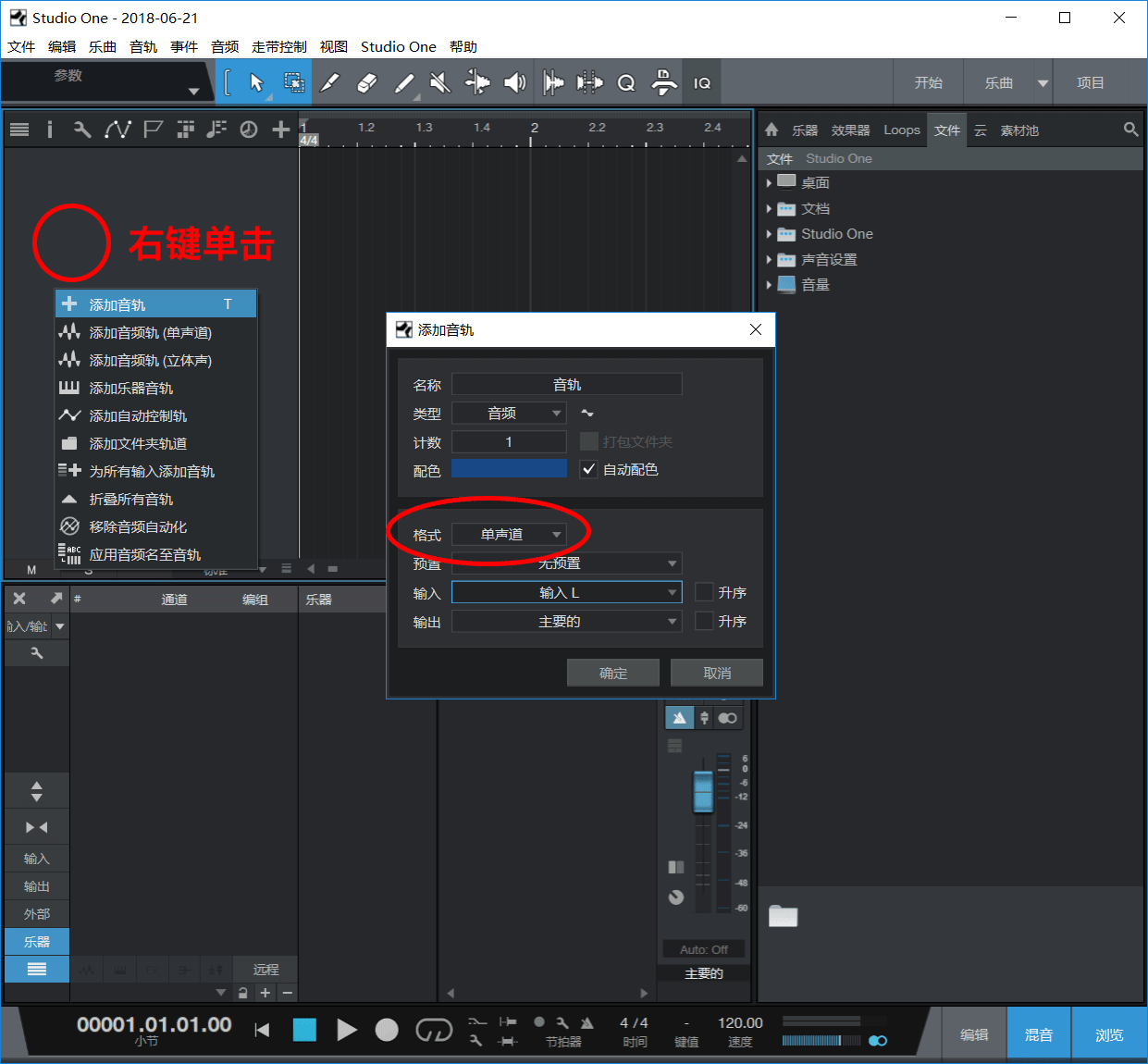Image resolution: width=1148 pixels, height=1064 pixels.
Task: Check 升序 next to 输入 dropdown
Action: [704, 592]
